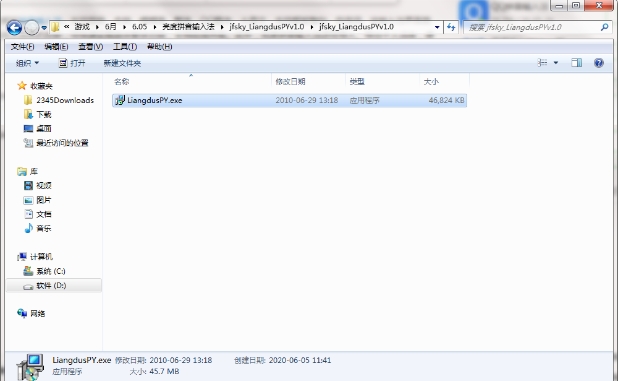Screen dimensions: 619x381
Task: Select the 游戏 breadcrumb in the address bar
Action: [82, 27]
